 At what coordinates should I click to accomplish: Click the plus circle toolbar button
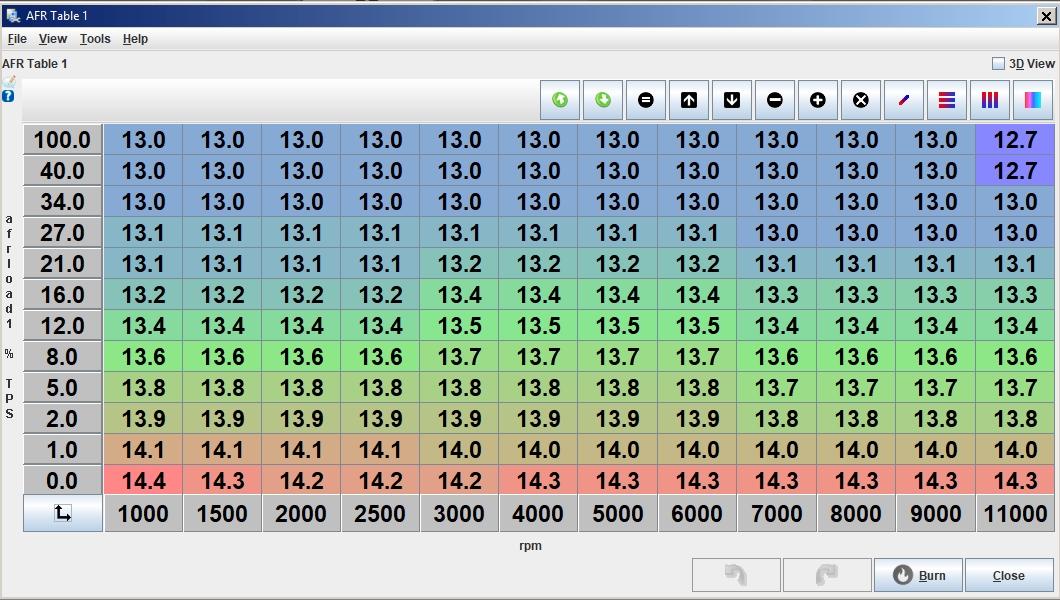tap(818, 100)
